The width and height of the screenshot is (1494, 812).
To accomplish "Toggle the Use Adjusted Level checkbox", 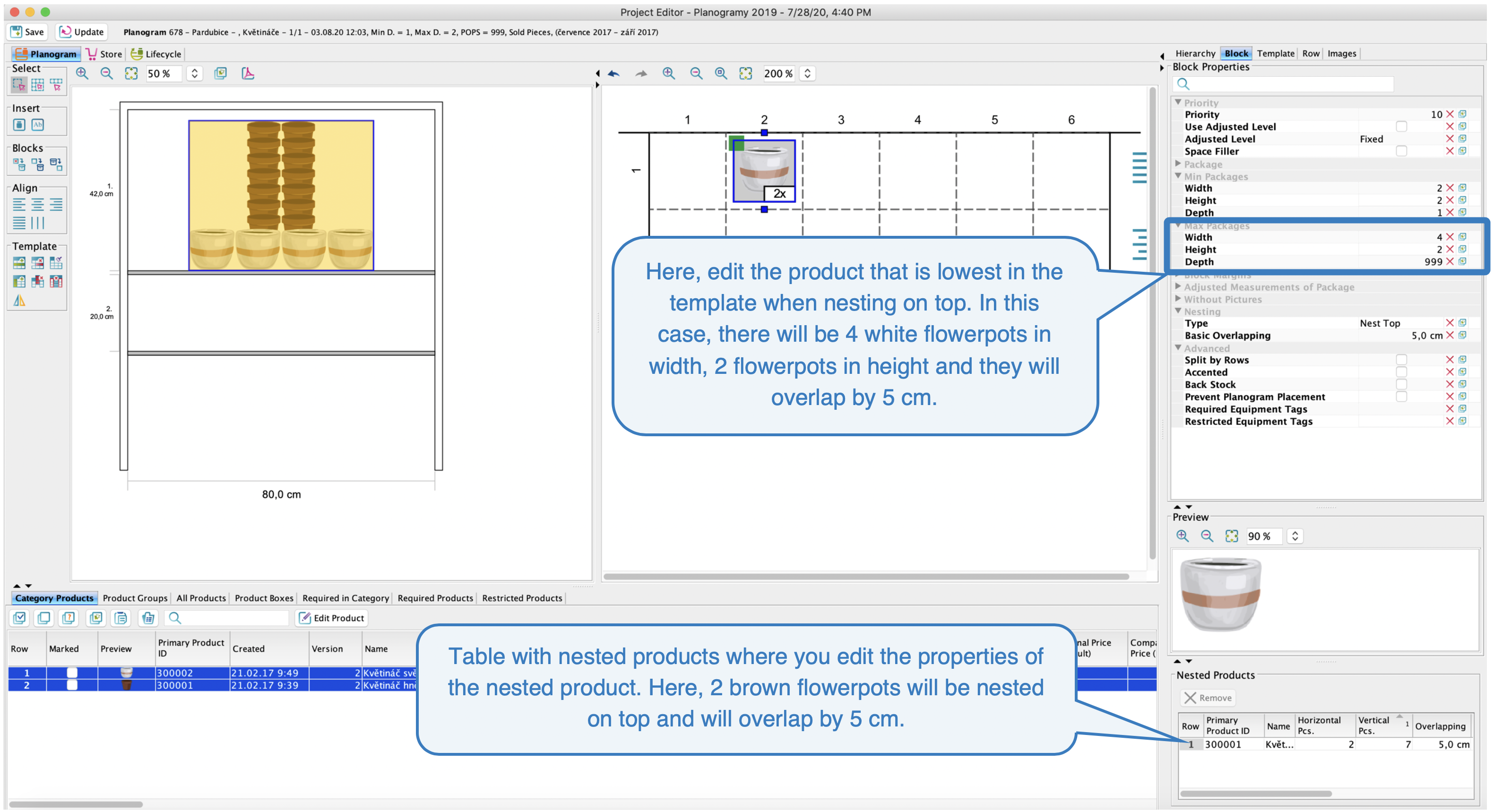I will (x=1401, y=127).
